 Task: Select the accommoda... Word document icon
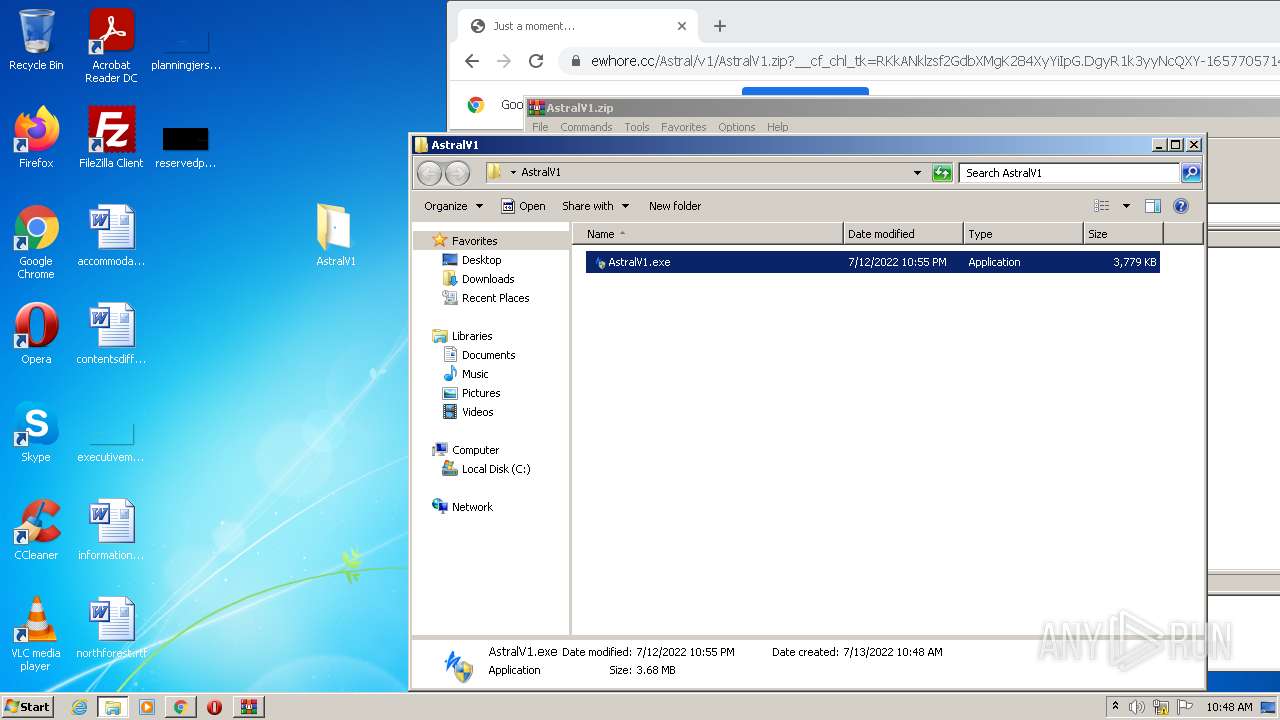point(111,236)
